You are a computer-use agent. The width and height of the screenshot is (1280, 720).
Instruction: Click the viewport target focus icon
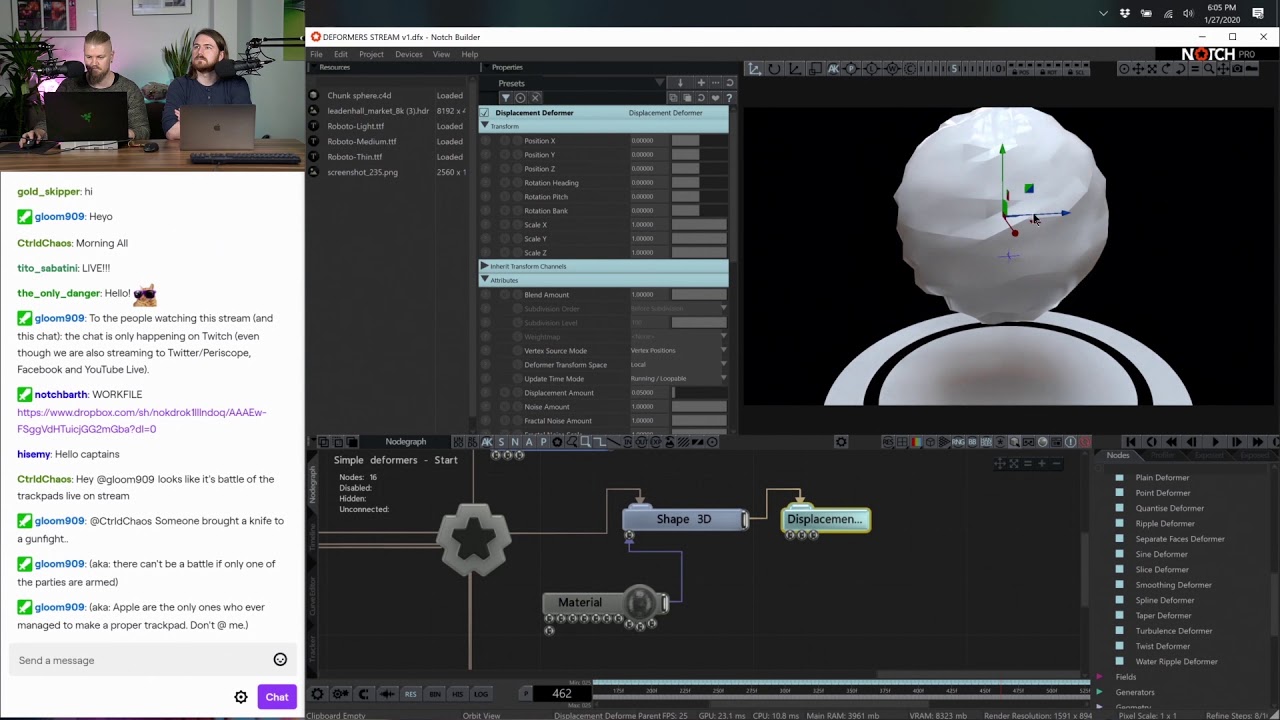(x=1124, y=69)
